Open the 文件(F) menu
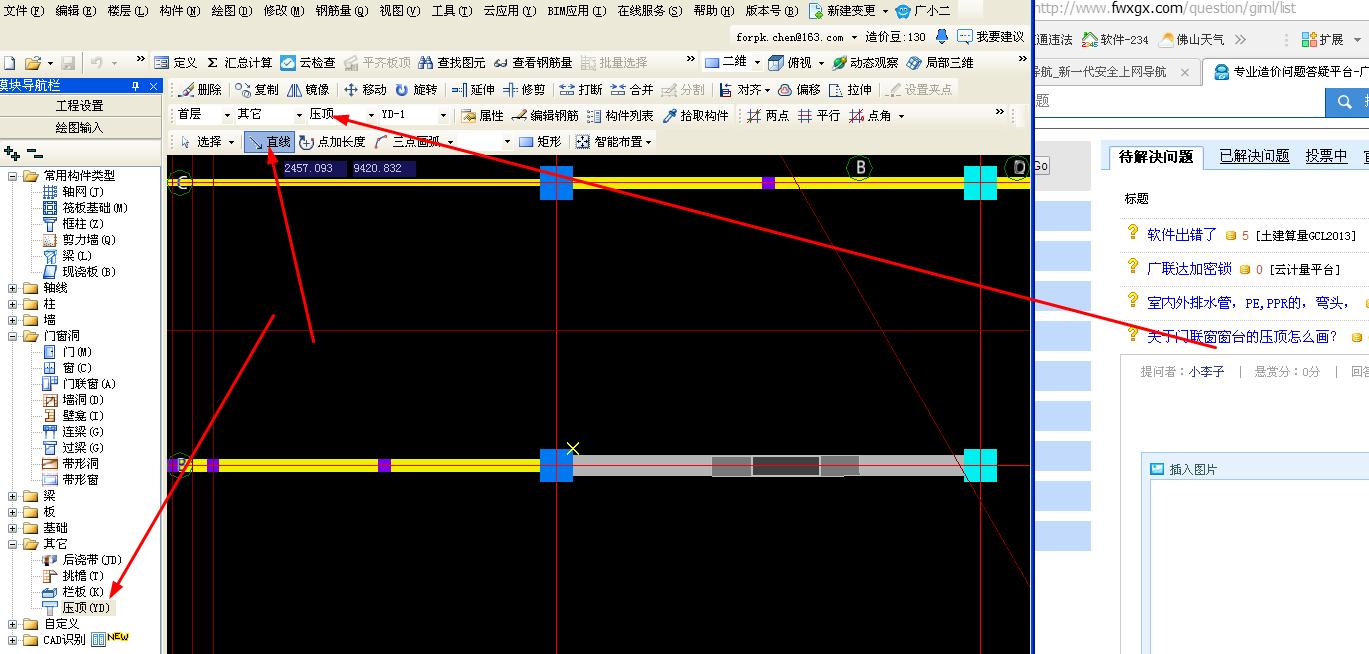1369x654 pixels. [x=24, y=11]
